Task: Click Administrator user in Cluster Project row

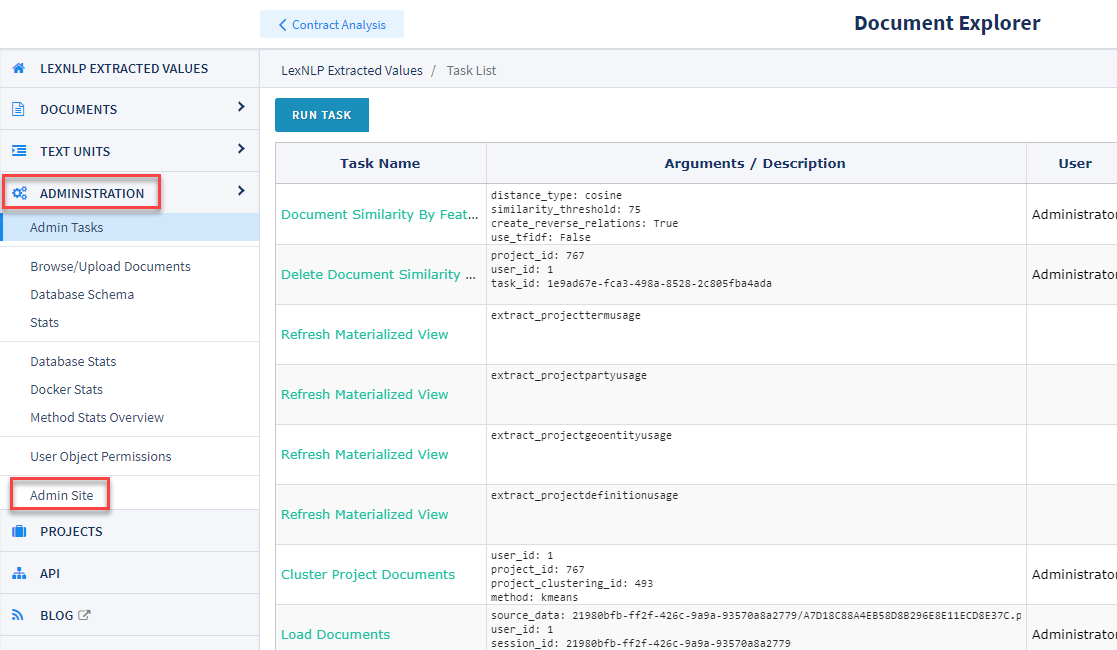Action: pyautogui.click(x=1074, y=574)
